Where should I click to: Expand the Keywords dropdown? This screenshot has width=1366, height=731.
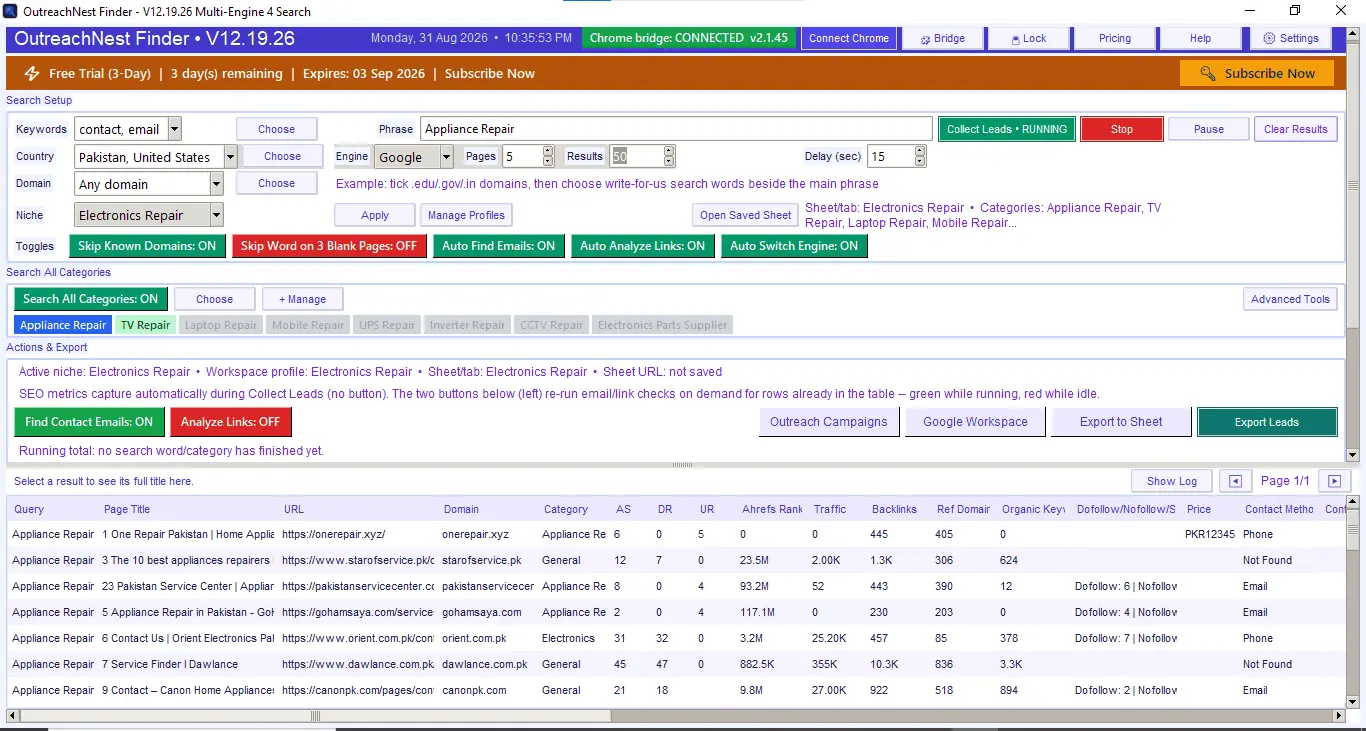[x=175, y=129]
